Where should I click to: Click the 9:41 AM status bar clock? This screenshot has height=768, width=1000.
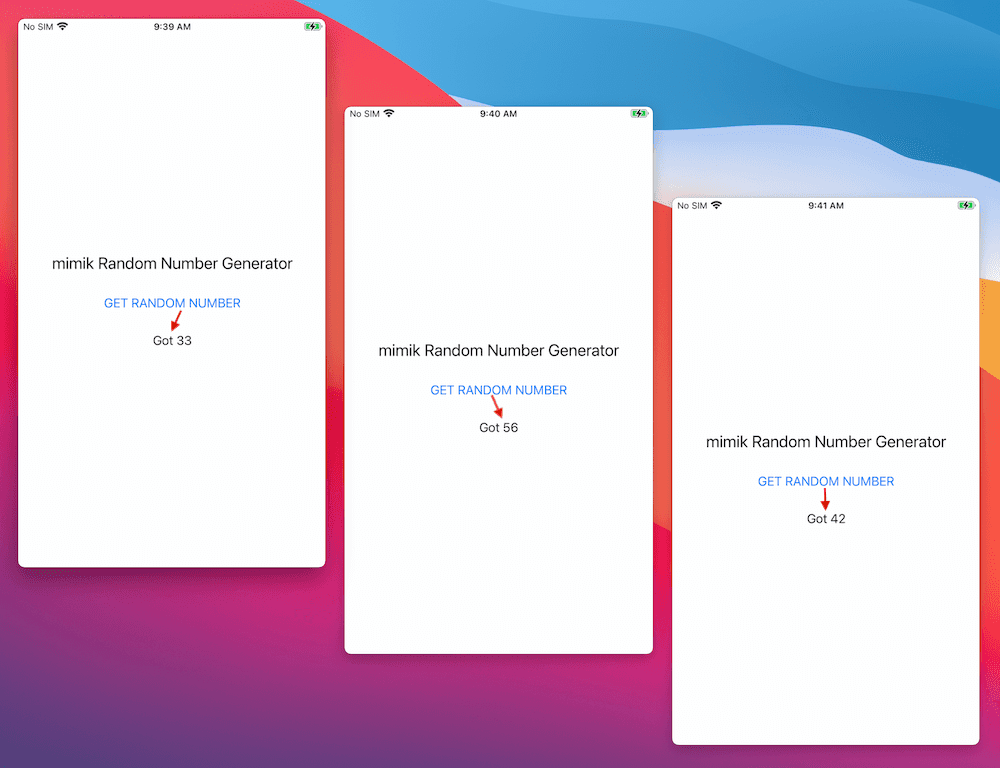(x=825, y=206)
